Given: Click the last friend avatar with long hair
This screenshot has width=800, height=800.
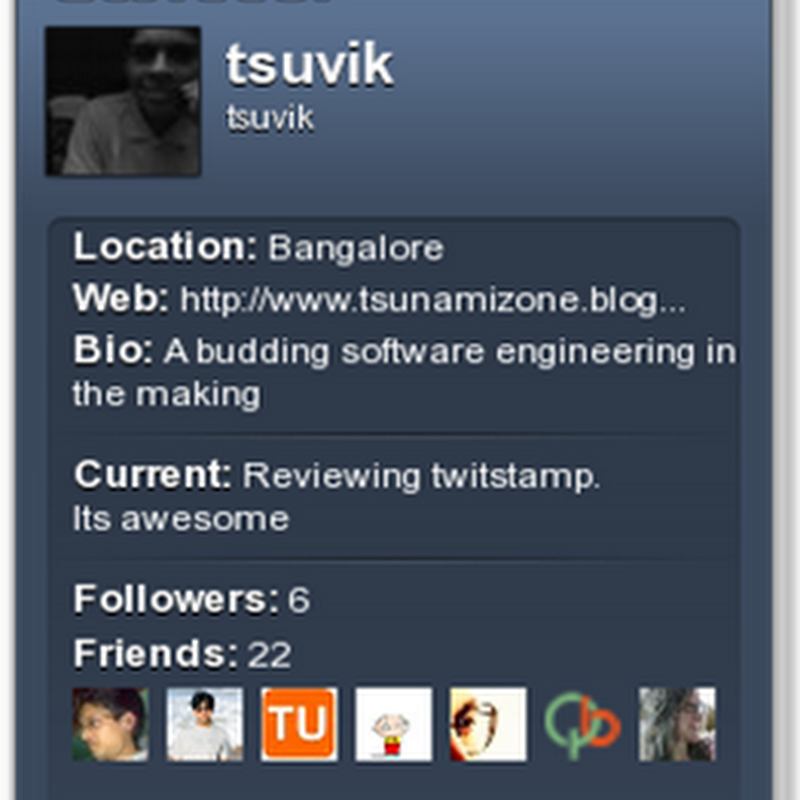Looking at the screenshot, I should (678, 724).
